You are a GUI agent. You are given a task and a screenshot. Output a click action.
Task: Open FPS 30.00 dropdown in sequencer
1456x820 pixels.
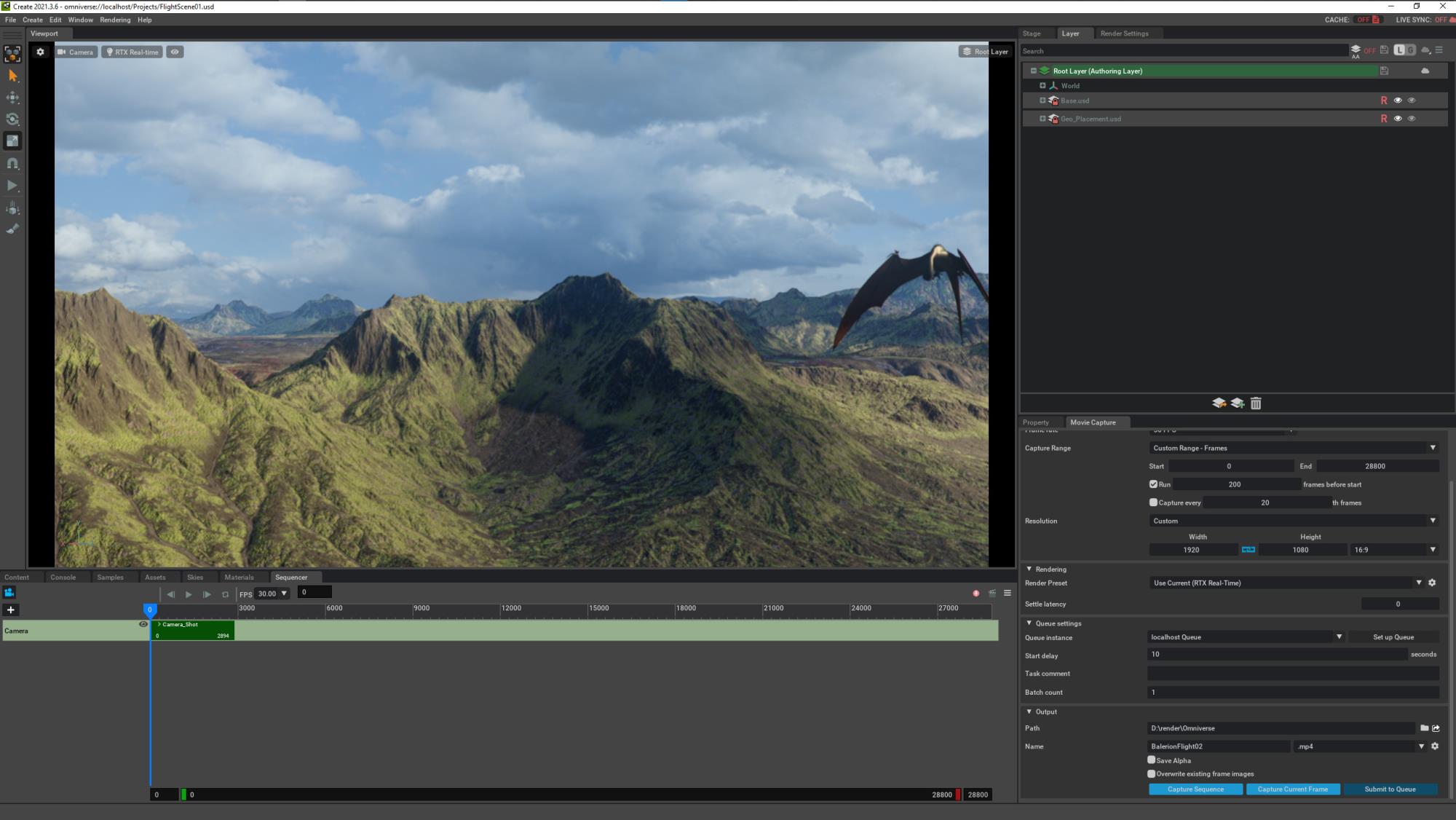(272, 594)
